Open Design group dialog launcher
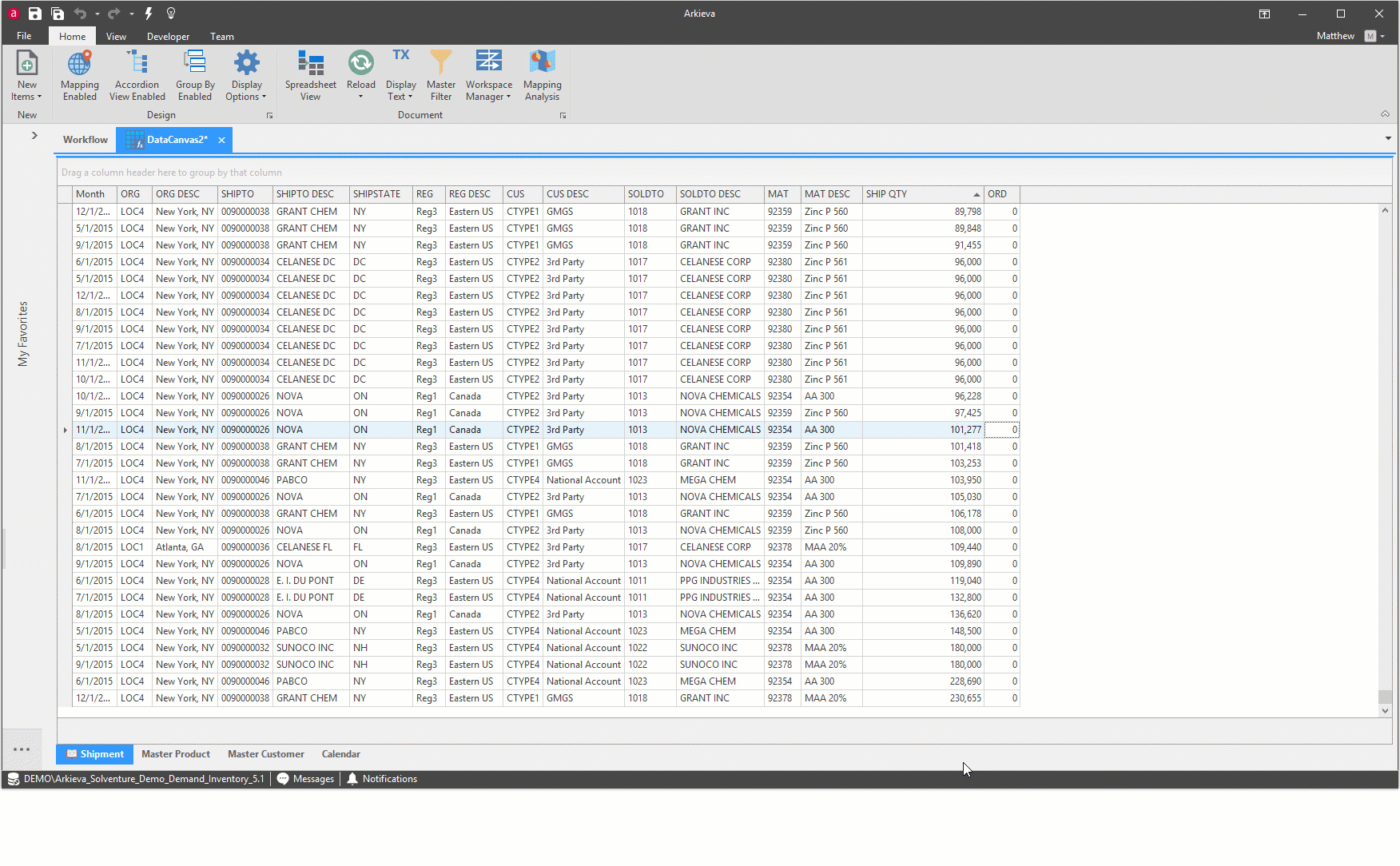 coord(269,116)
